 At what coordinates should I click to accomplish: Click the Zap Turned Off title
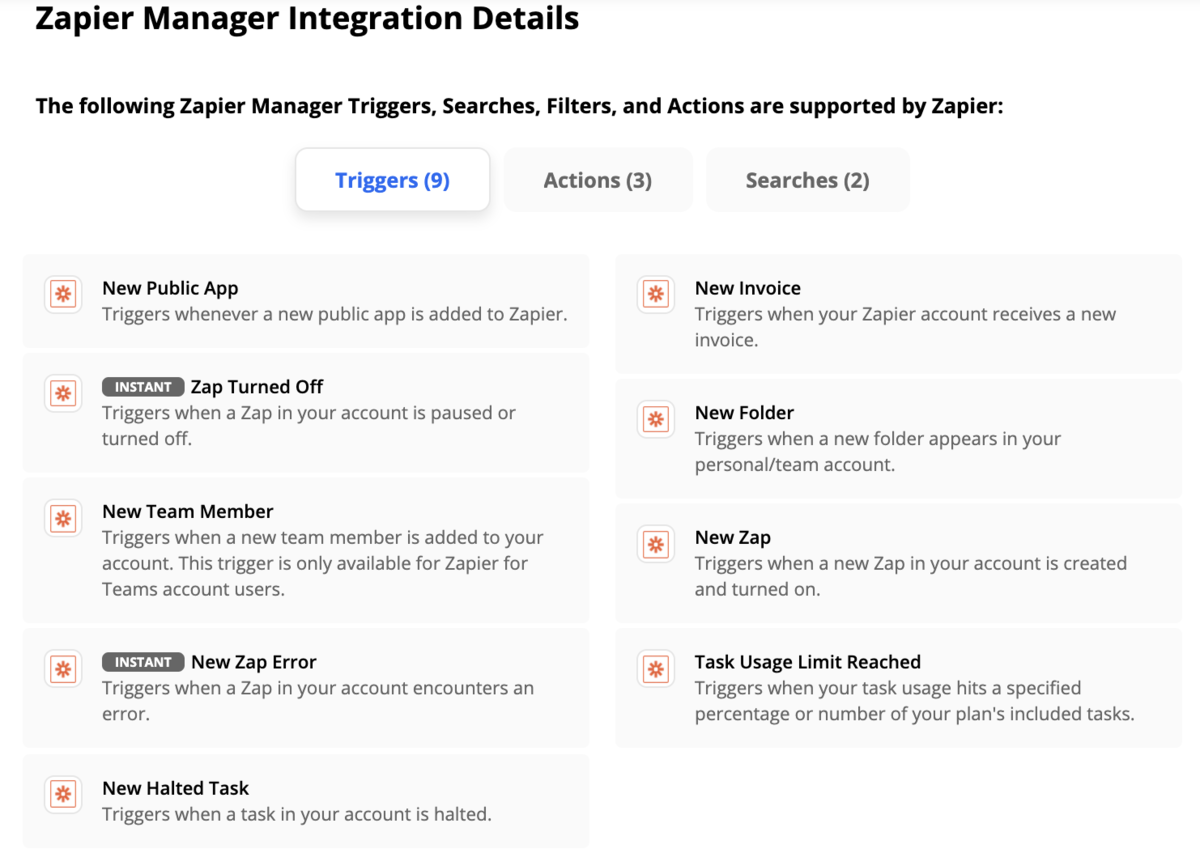pyautogui.click(x=257, y=387)
